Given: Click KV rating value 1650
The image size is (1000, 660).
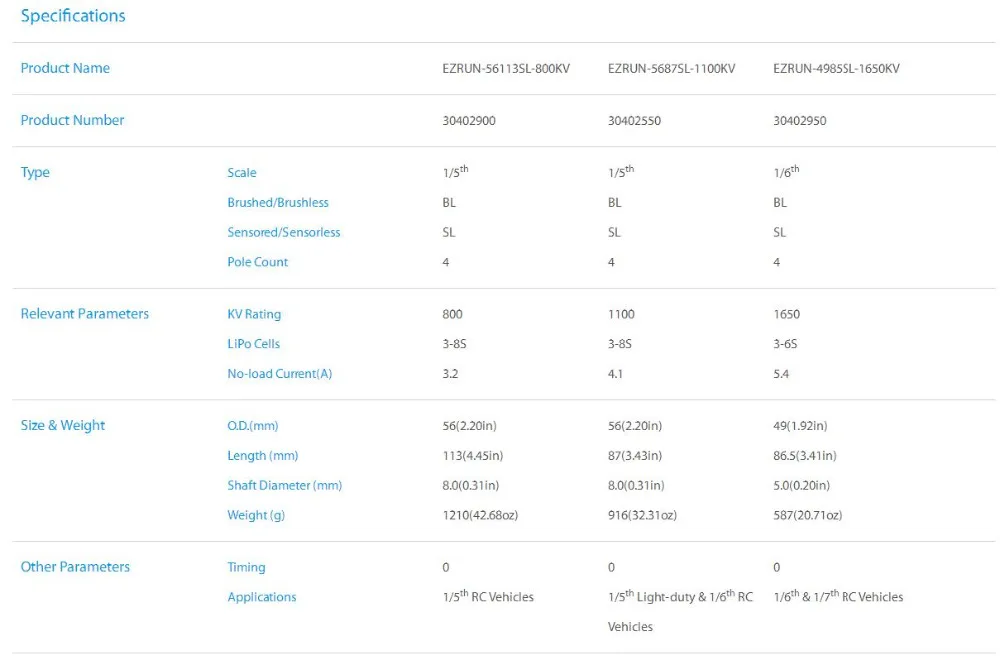Looking at the screenshot, I should [786, 314].
